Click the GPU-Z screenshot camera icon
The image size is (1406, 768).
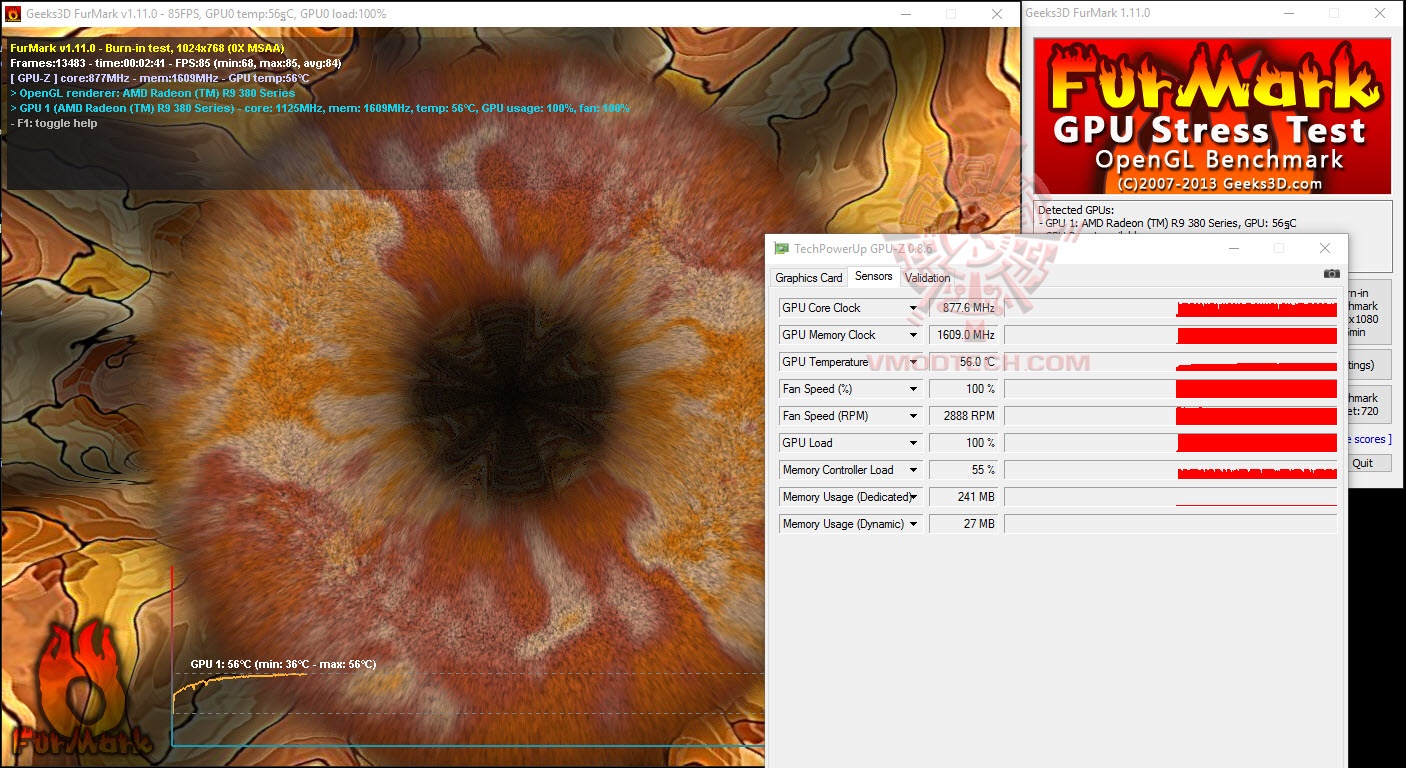[1331, 273]
